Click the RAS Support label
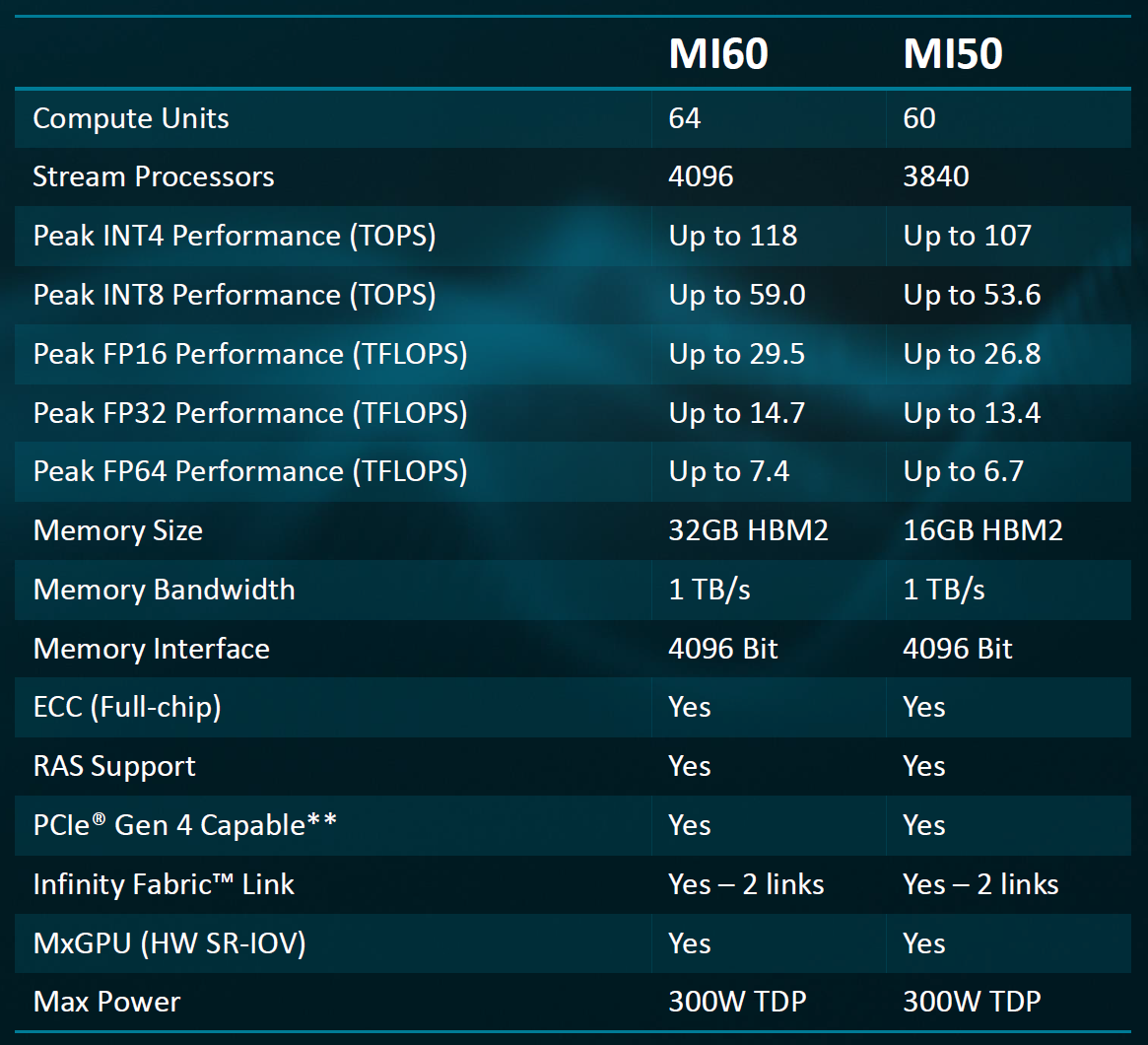This screenshot has width=1148, height=1045. coord(114,767)
